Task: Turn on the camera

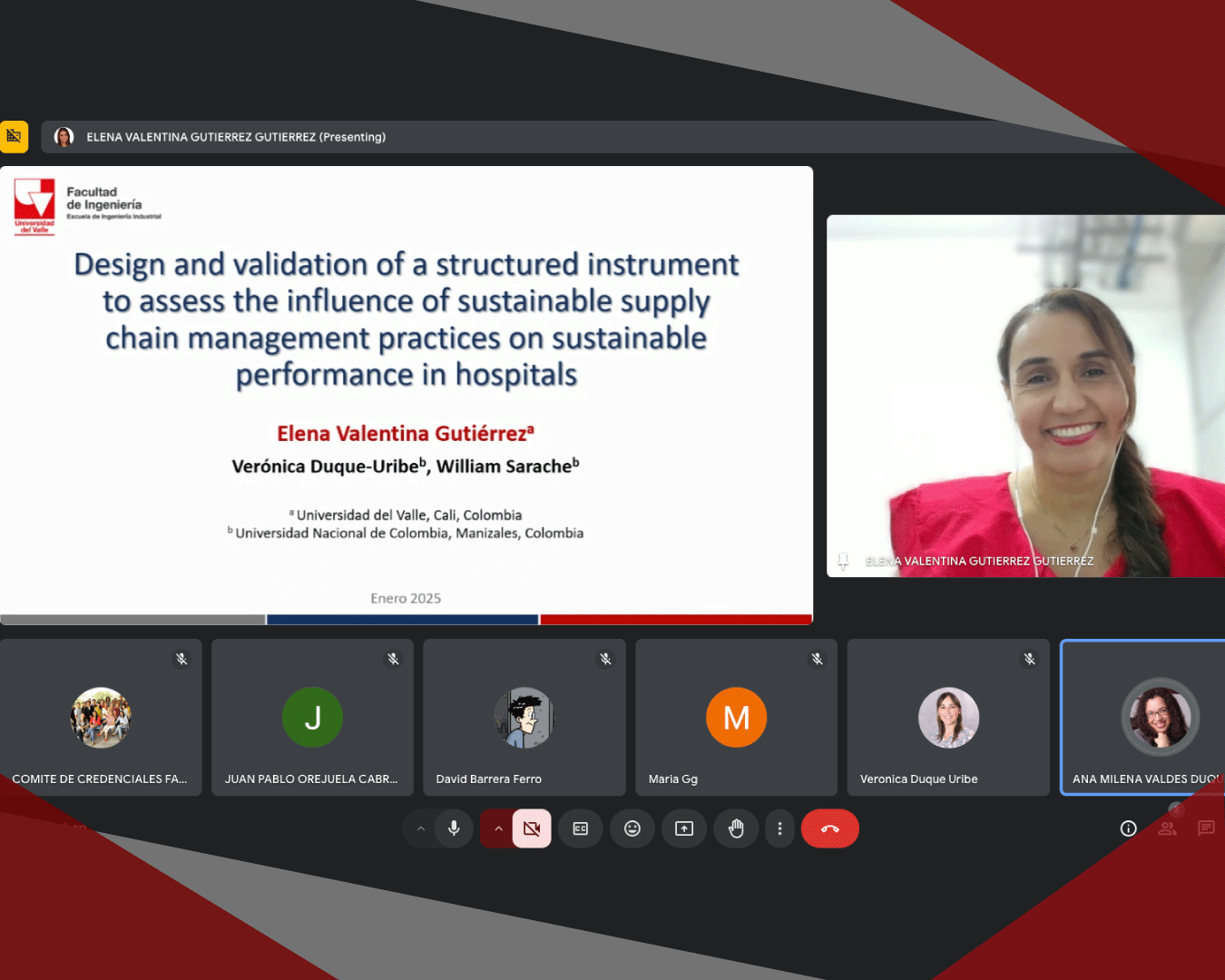Action: point(532,828)
